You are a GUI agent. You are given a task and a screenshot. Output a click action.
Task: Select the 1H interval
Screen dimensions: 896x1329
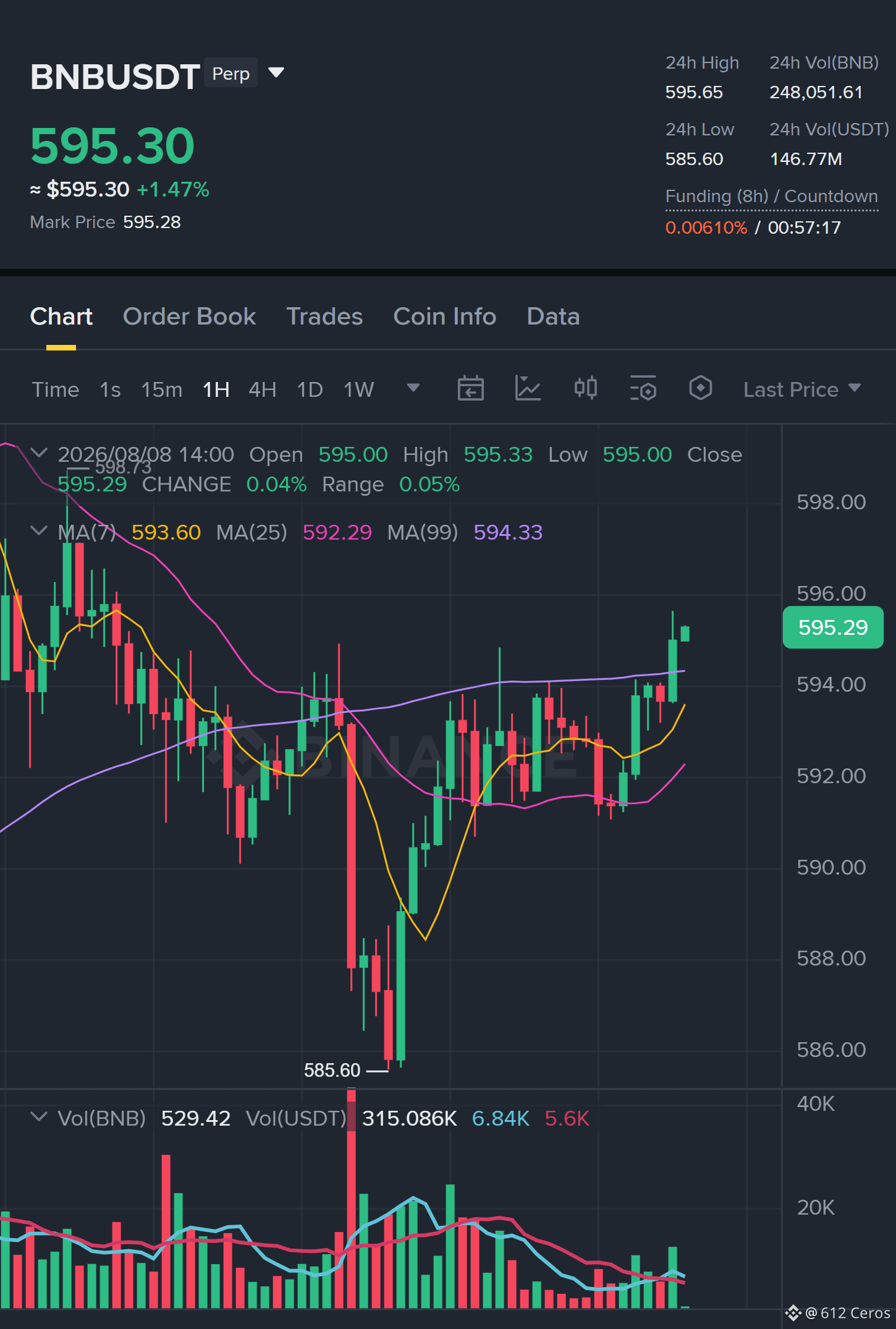click(x=216, y=389)
